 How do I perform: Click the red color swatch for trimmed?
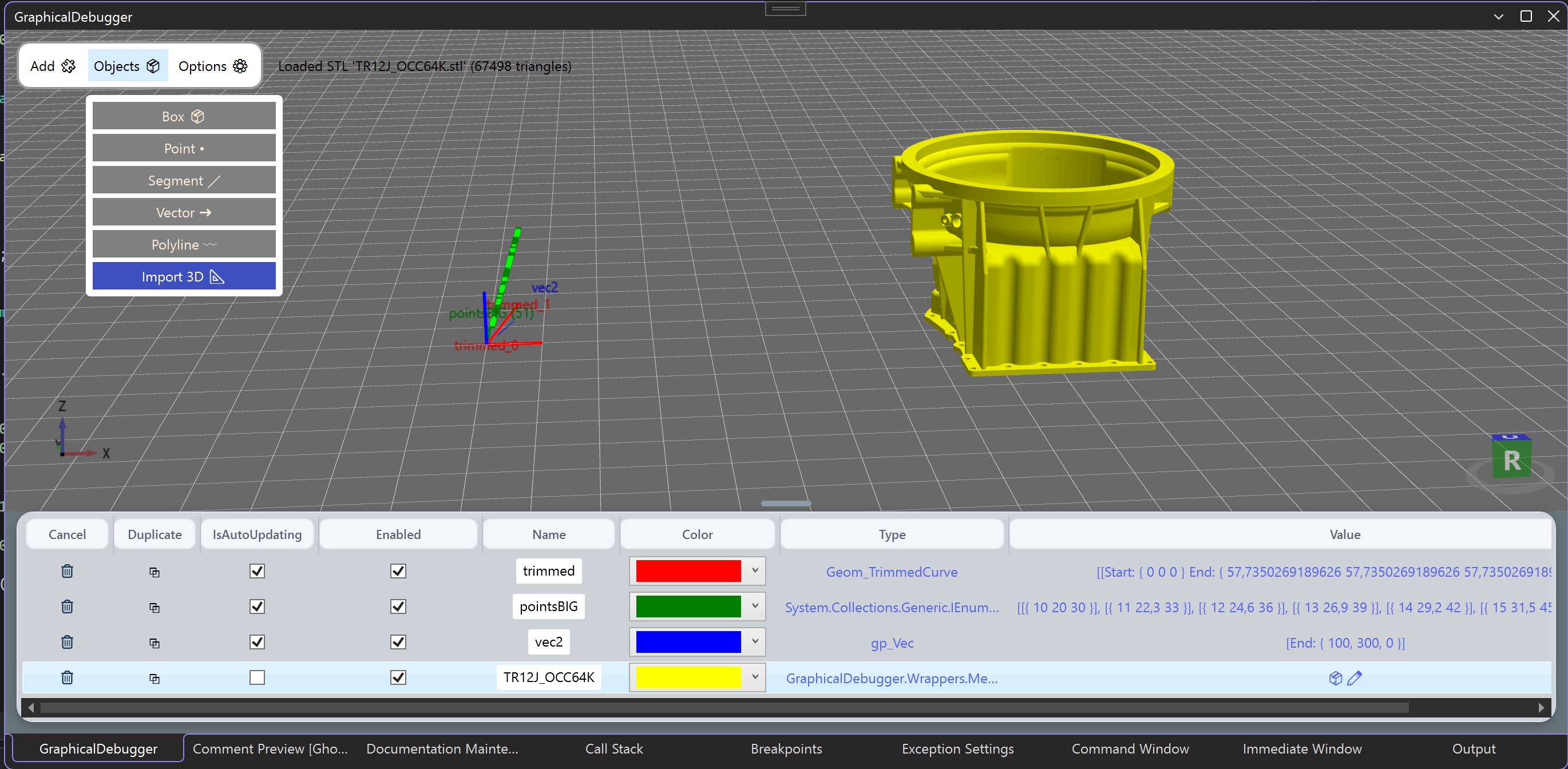(688, 570)
